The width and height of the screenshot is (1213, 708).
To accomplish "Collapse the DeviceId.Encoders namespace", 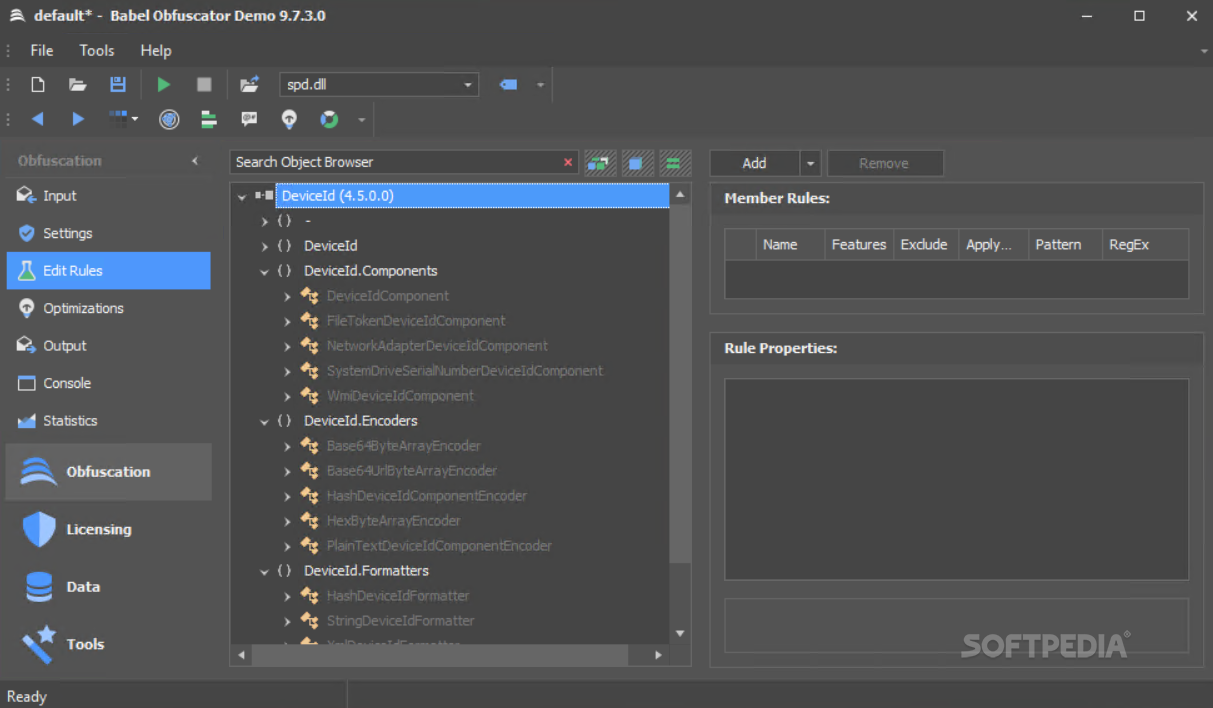I will click(x=264, y=421).
